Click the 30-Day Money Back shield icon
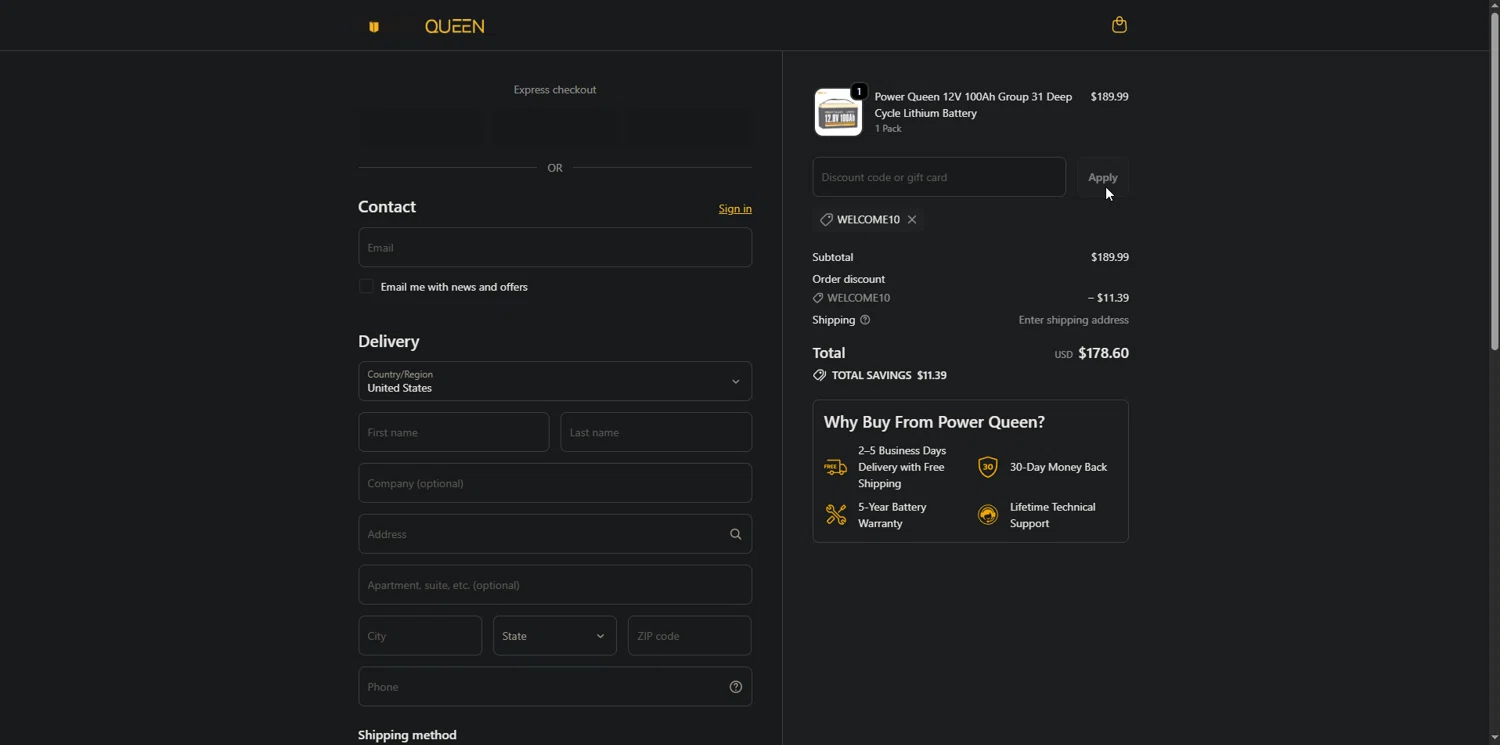 [987, 467]
